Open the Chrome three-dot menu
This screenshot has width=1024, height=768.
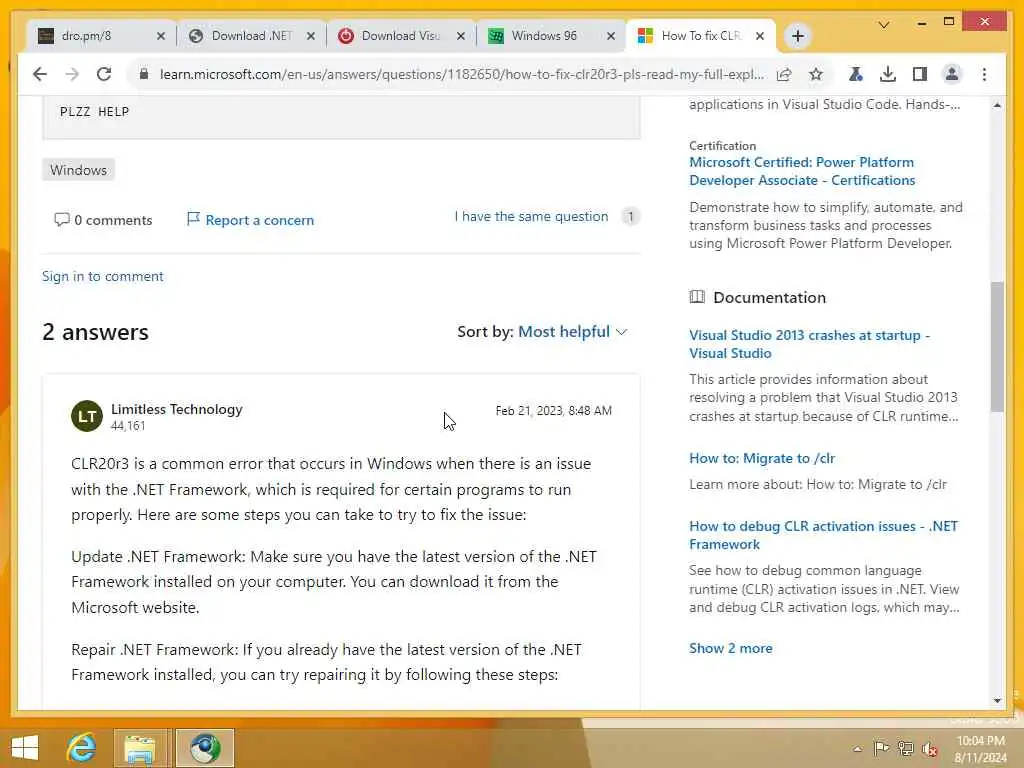coord(984,74)
